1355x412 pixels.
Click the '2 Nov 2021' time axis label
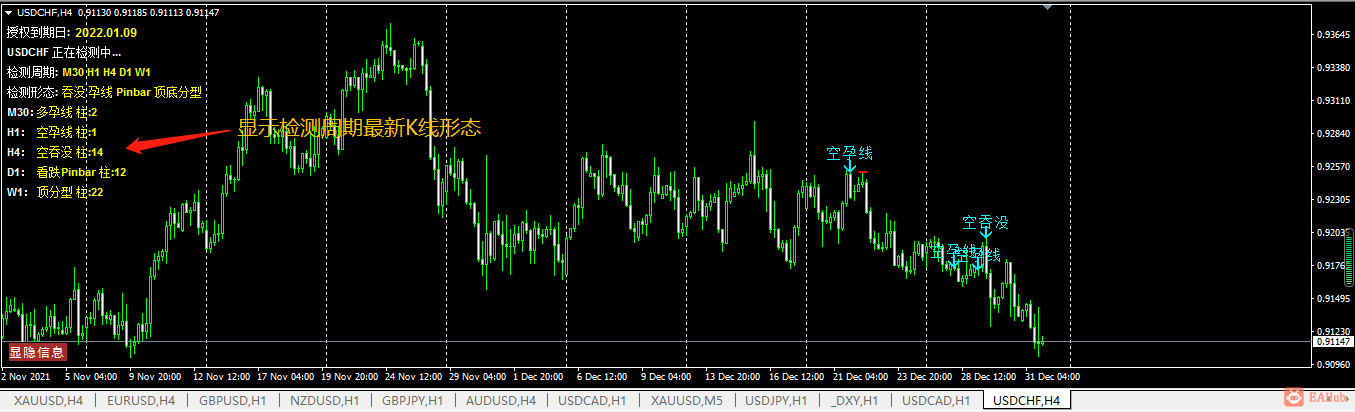point(24,377)
